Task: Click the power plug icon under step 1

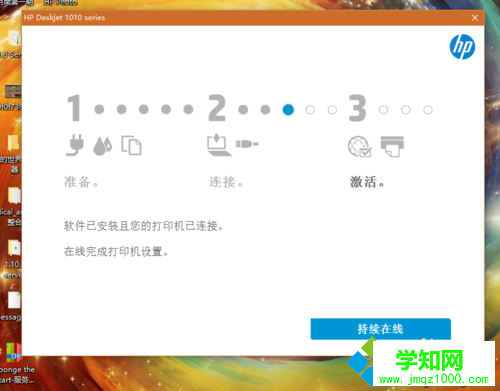Action: 75,145
